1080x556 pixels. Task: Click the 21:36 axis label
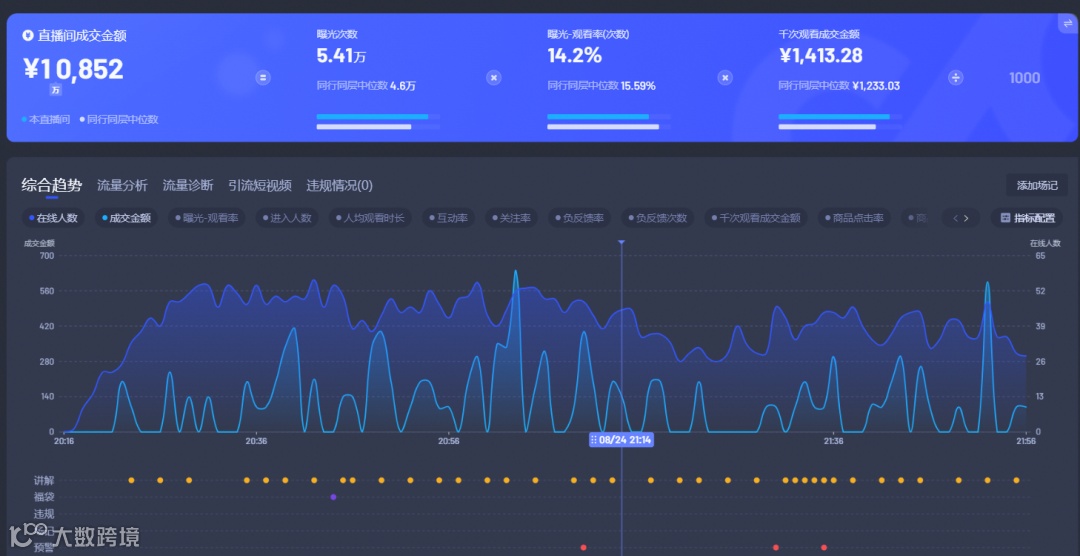point(833,441)
